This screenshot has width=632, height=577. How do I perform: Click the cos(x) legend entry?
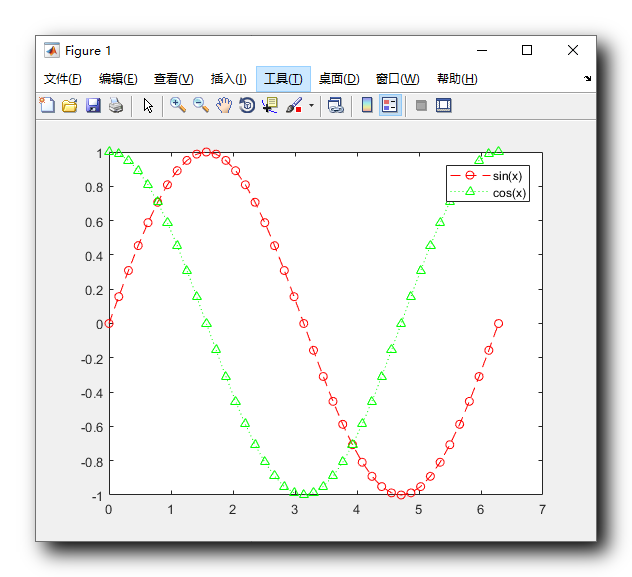(x=509, y=193)
